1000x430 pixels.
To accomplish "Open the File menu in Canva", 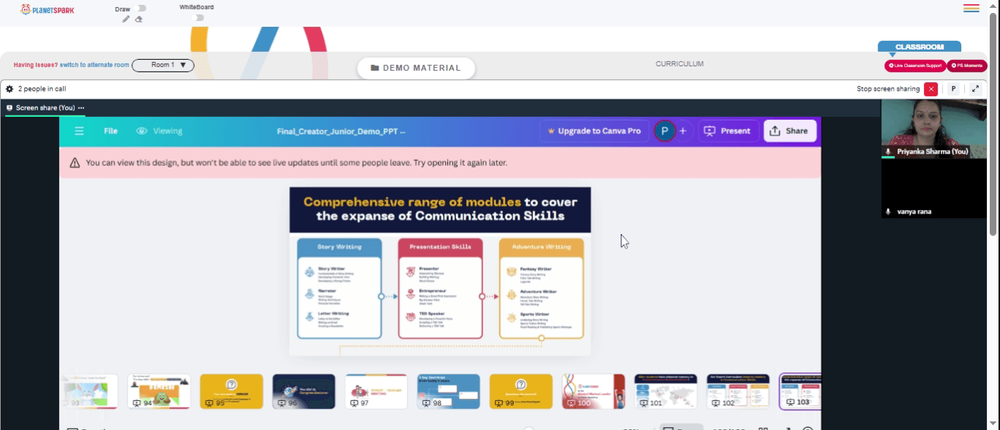I will (x=111, y=131).
